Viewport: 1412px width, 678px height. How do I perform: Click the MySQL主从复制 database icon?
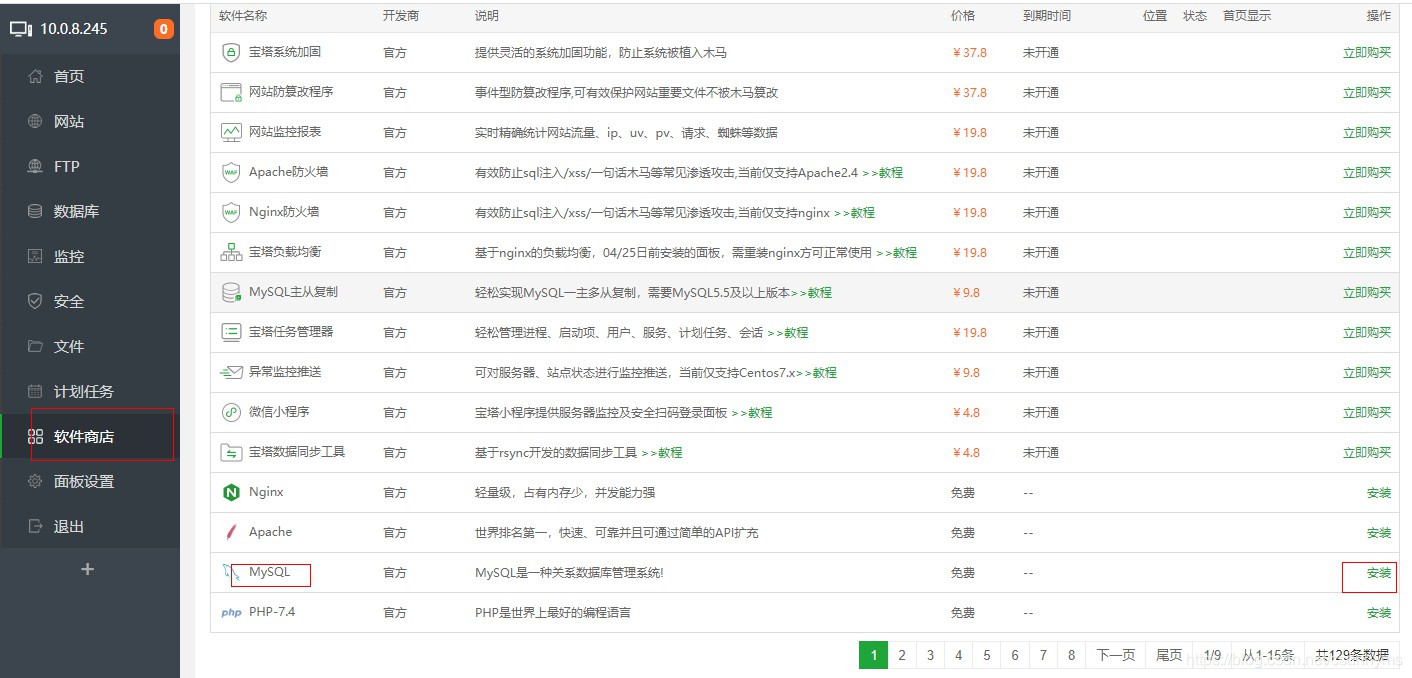click(231, 292)
